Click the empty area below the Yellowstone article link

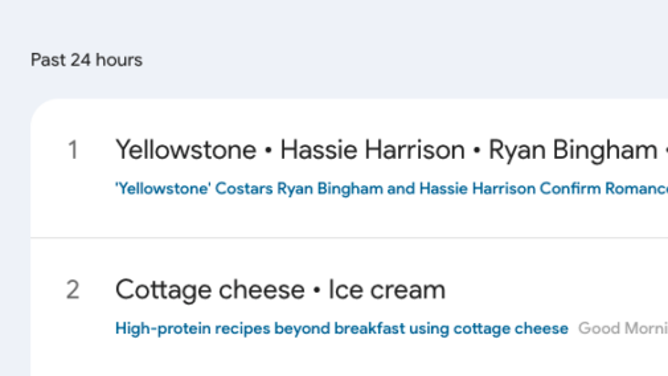coord(349,216)
